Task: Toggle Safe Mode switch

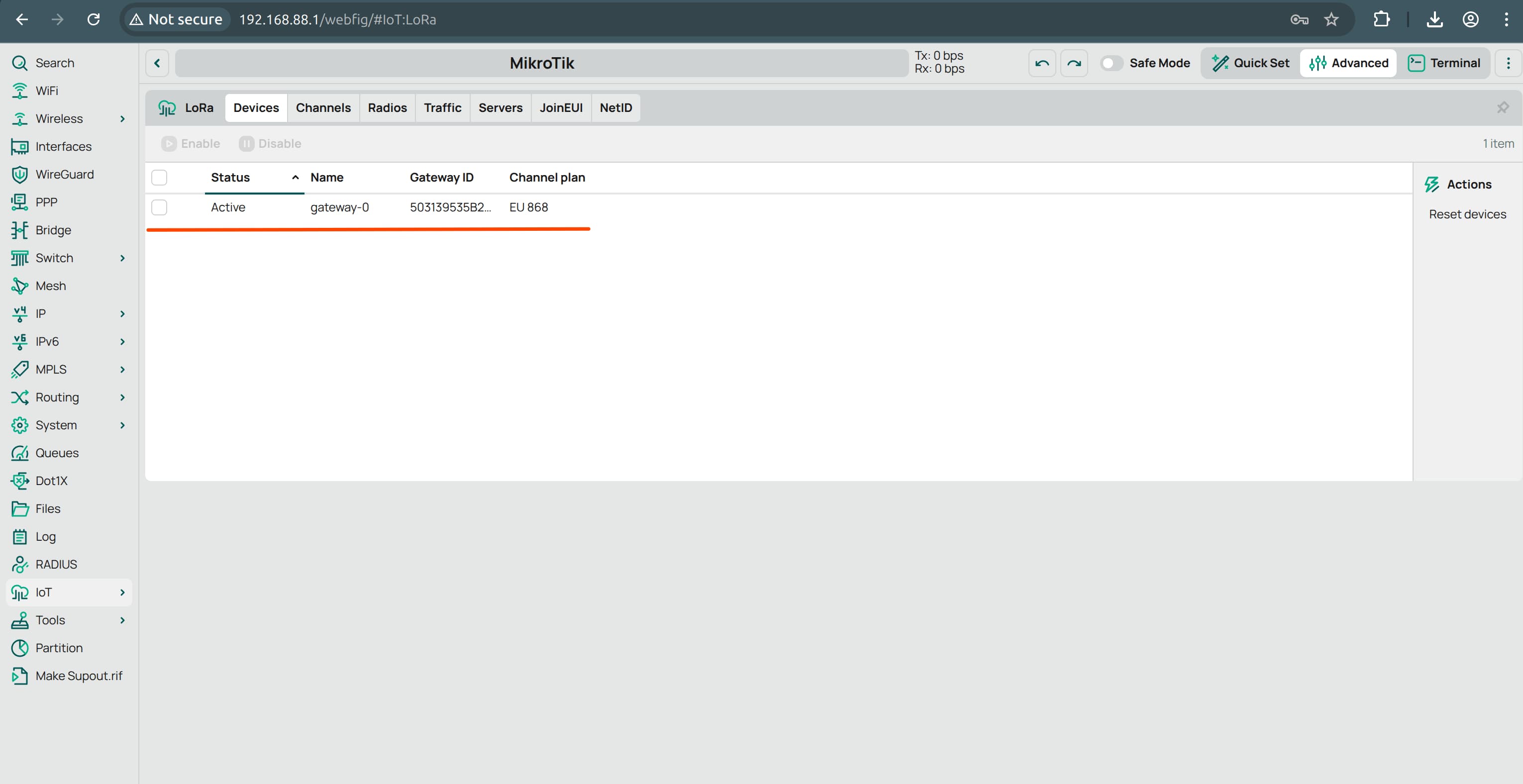Action: pyautogui.click(x=1111, y=63)
